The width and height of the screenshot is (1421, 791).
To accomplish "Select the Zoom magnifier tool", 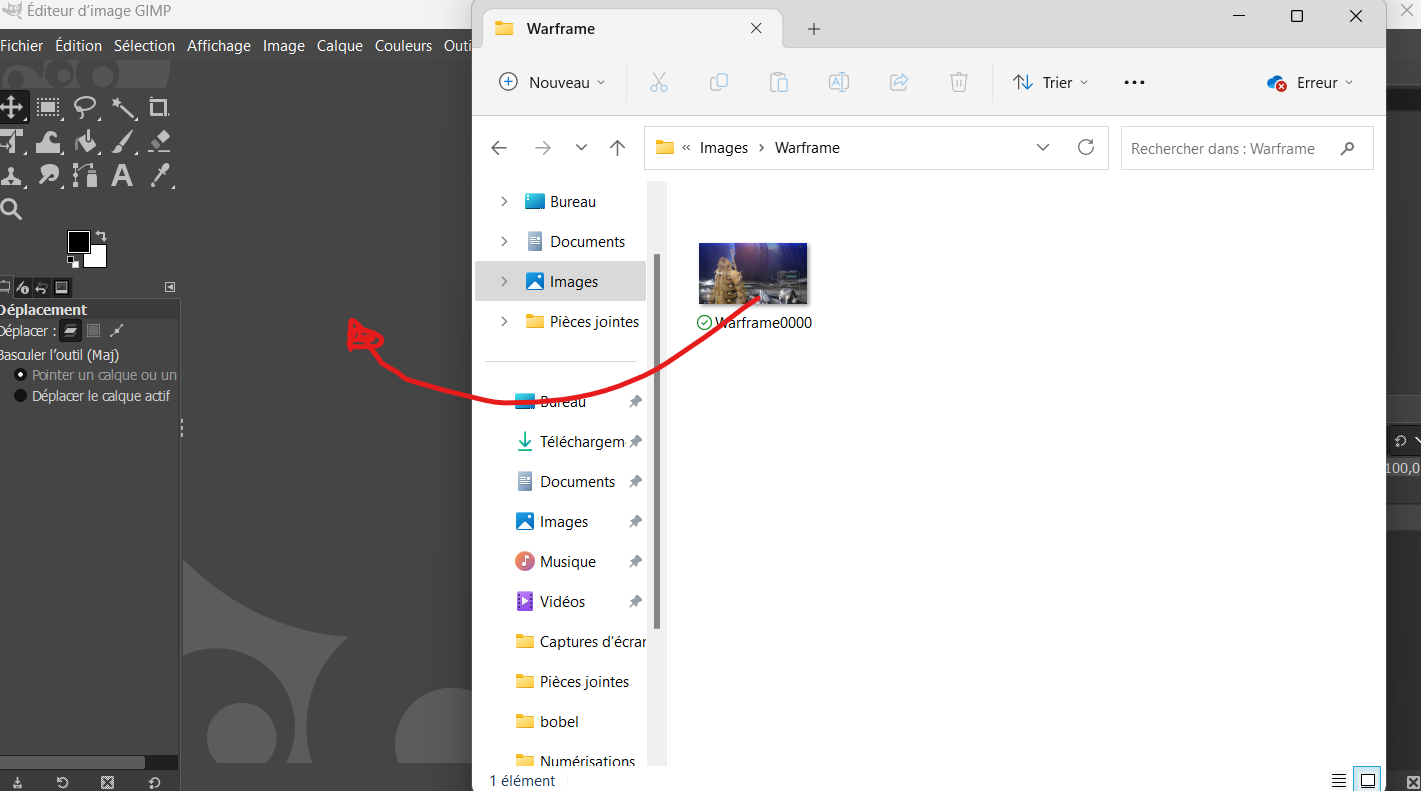I will (x=11, y=209).
